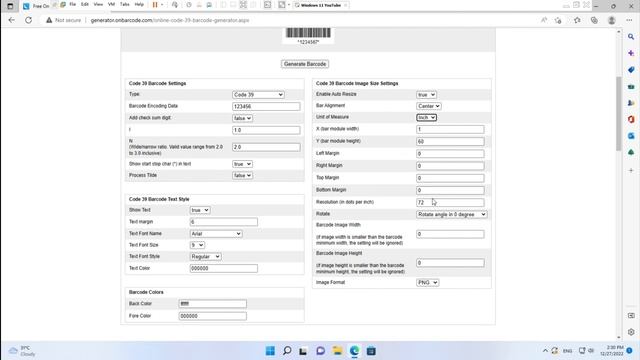Click the Y bar module height field
Viewport: 640px width, 360px height.
pyautogui.click(x=450, y=142)
